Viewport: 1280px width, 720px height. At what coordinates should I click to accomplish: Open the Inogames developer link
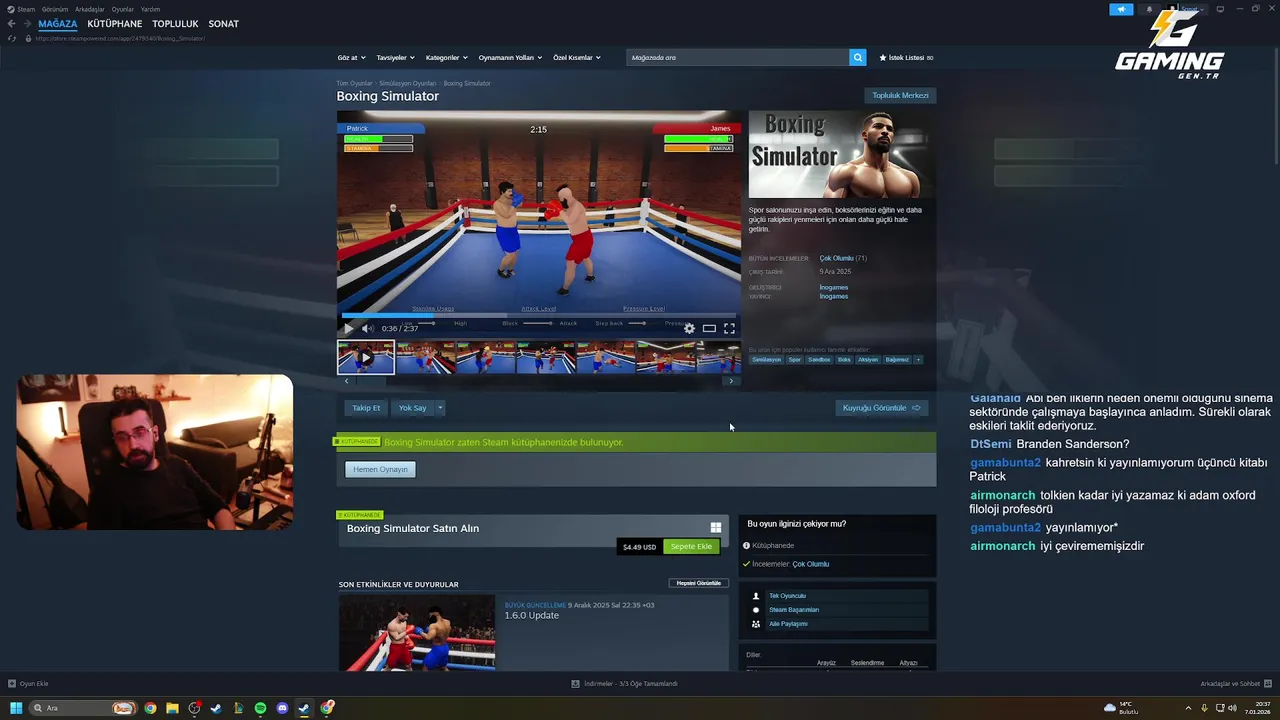[x=834, y=287]
